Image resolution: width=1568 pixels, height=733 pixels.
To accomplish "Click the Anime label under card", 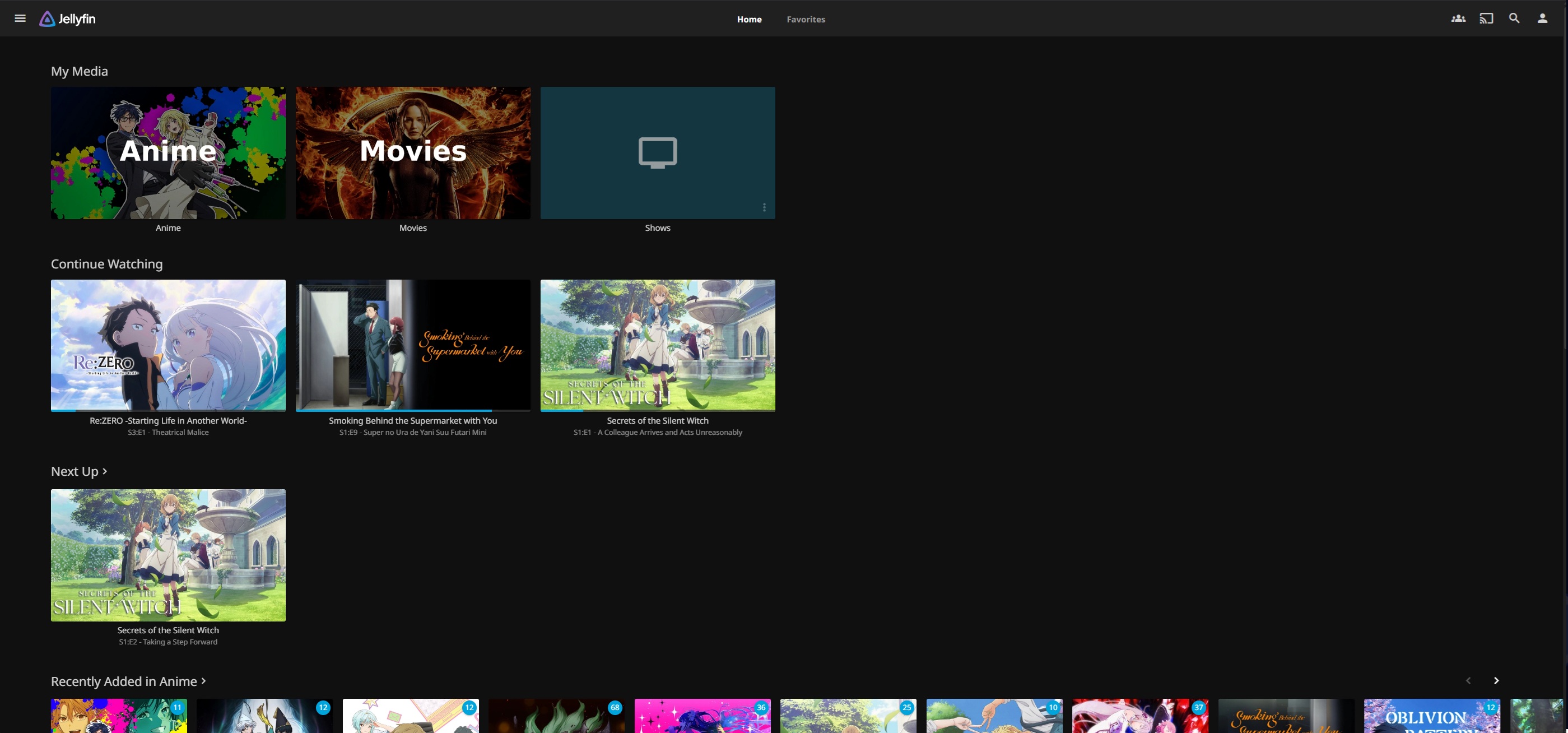I will tap(168, 228).
